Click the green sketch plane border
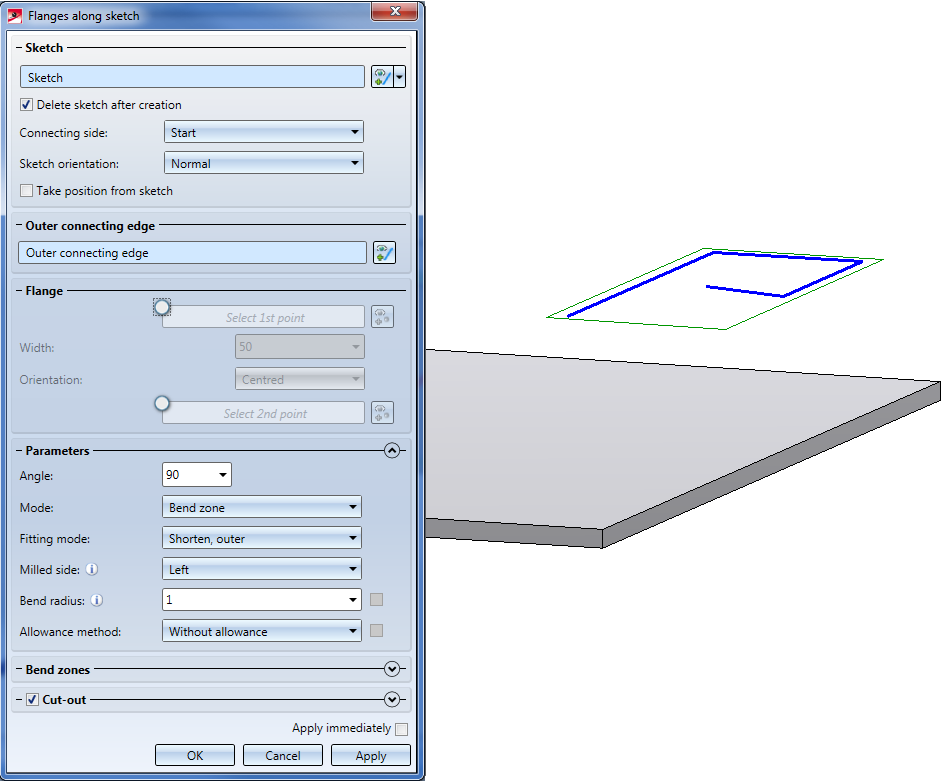 click(x=635, y=324)
